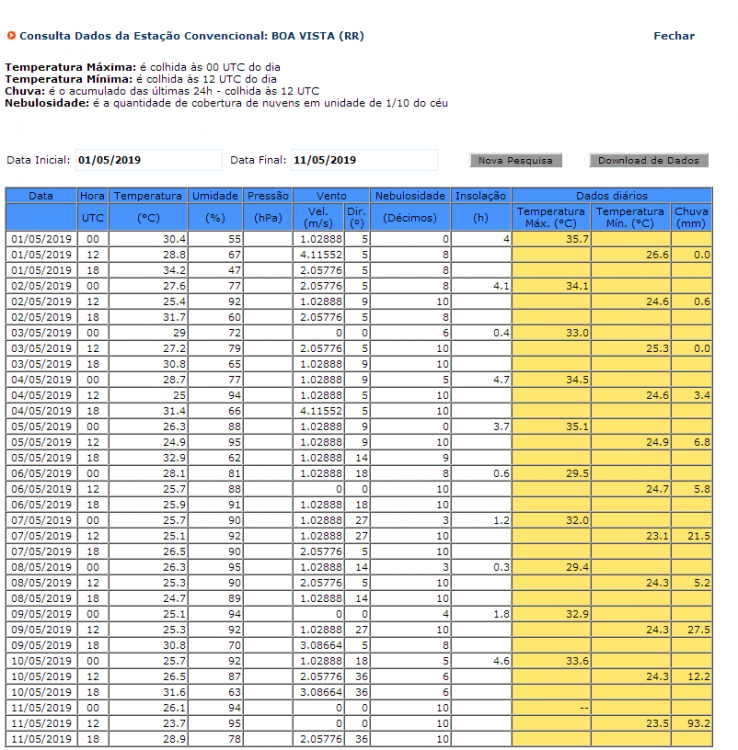Select the Umidade column header

click(x=216, y=196)
